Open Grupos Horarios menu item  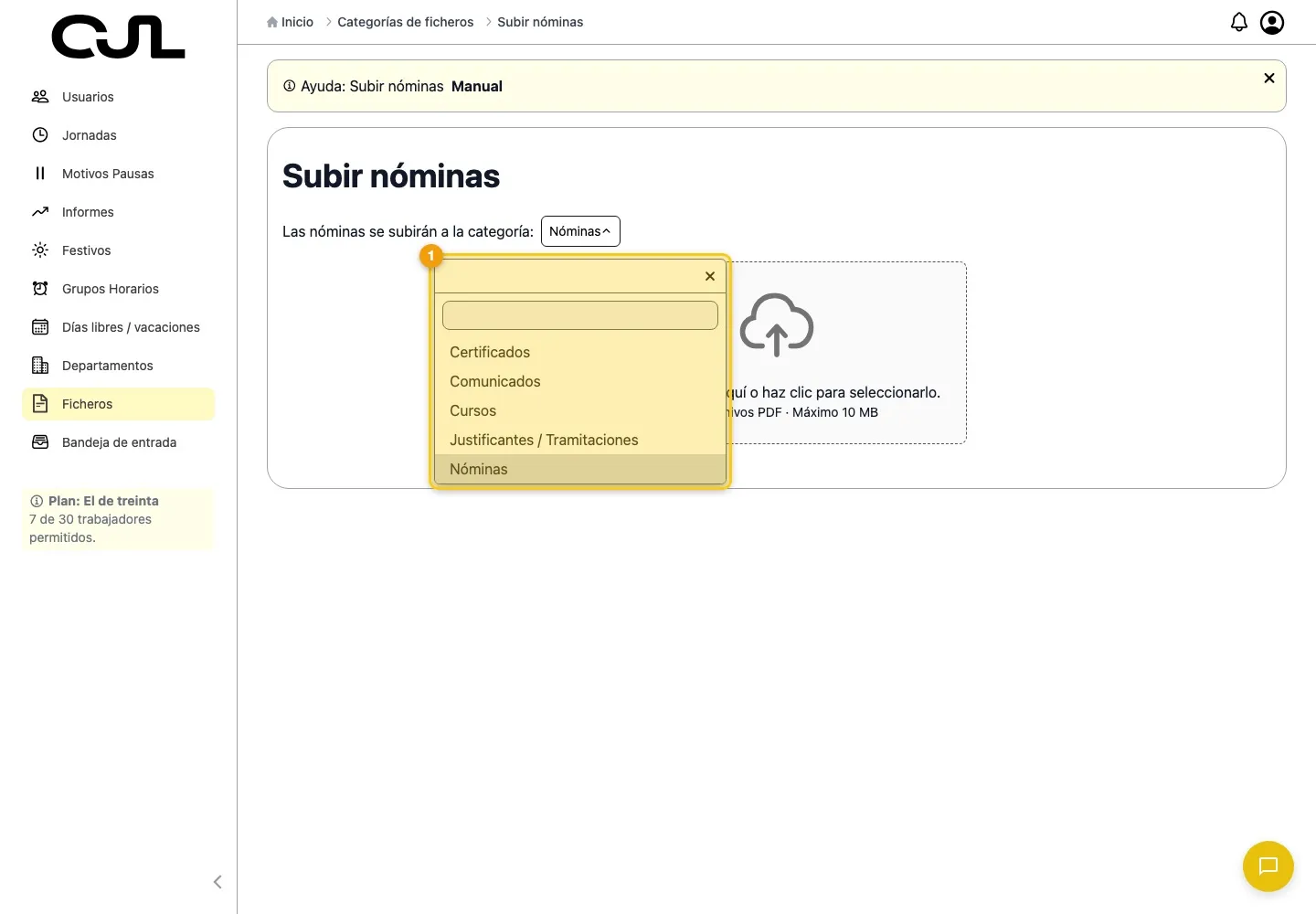pyautogui.click(x=118, y=289)
